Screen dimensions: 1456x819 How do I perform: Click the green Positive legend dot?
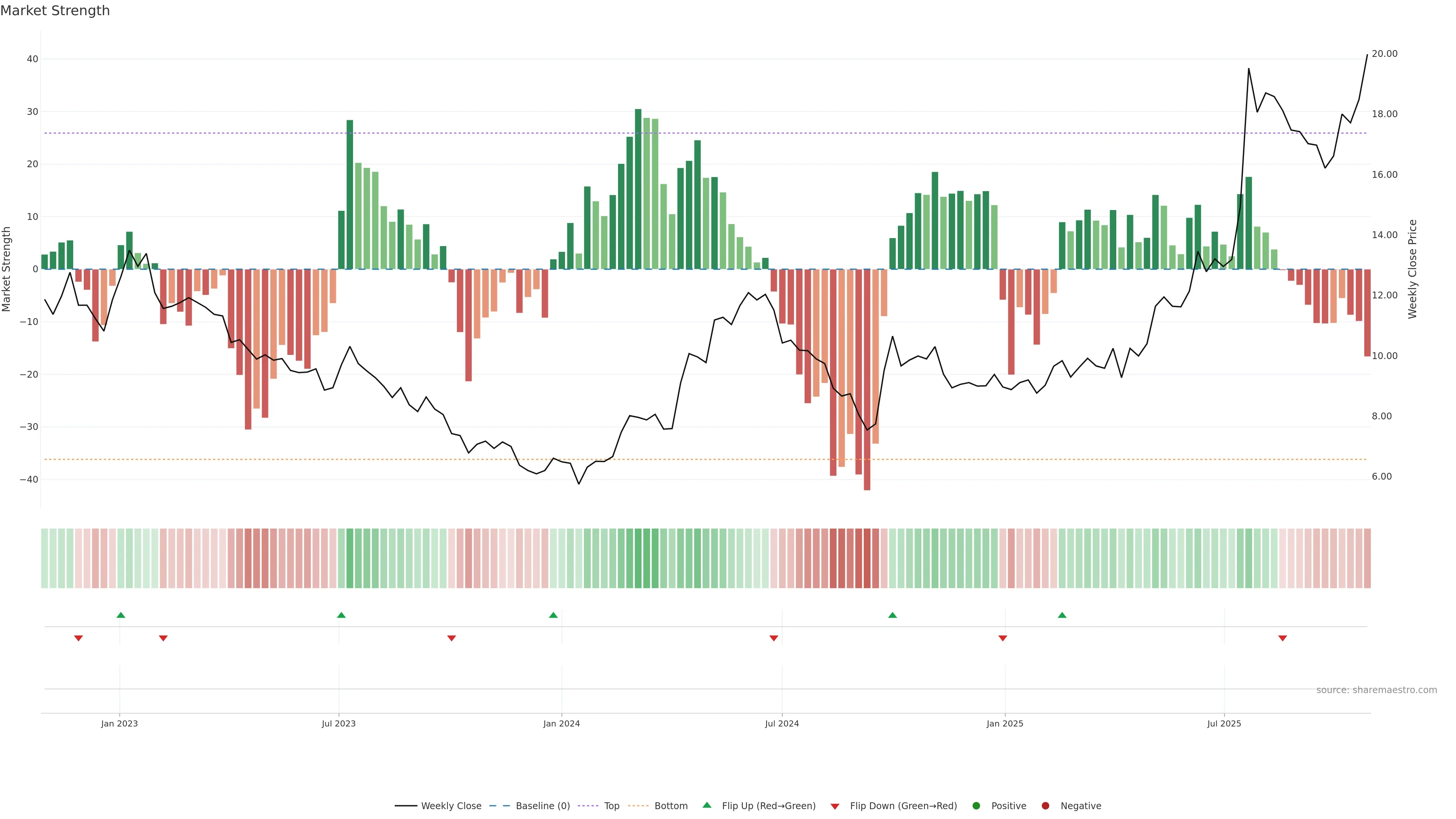point(976,805)
